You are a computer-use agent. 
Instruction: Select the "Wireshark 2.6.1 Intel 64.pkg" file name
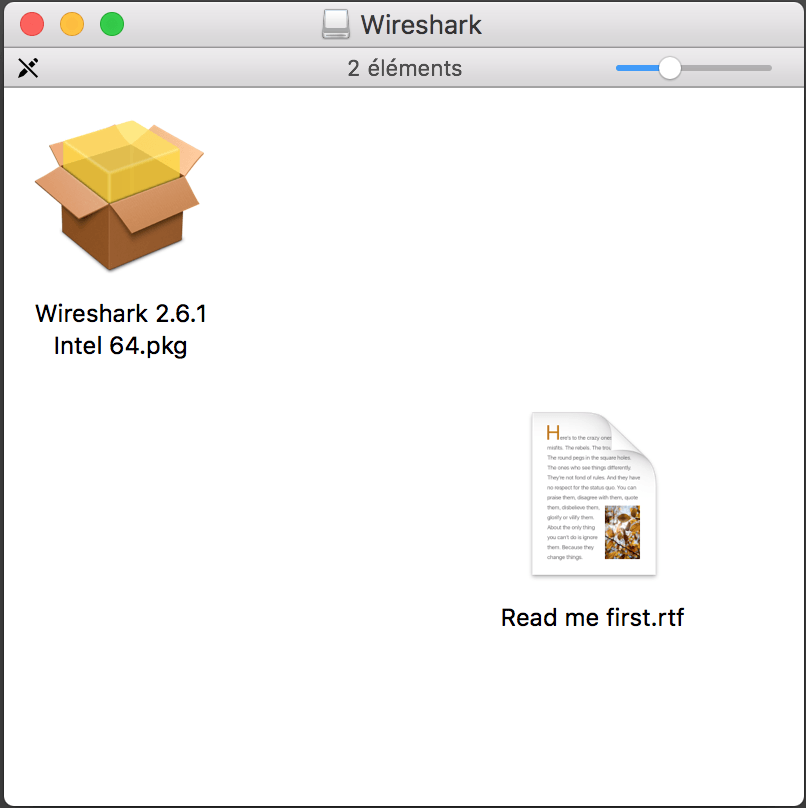click(x=121, y=330)
